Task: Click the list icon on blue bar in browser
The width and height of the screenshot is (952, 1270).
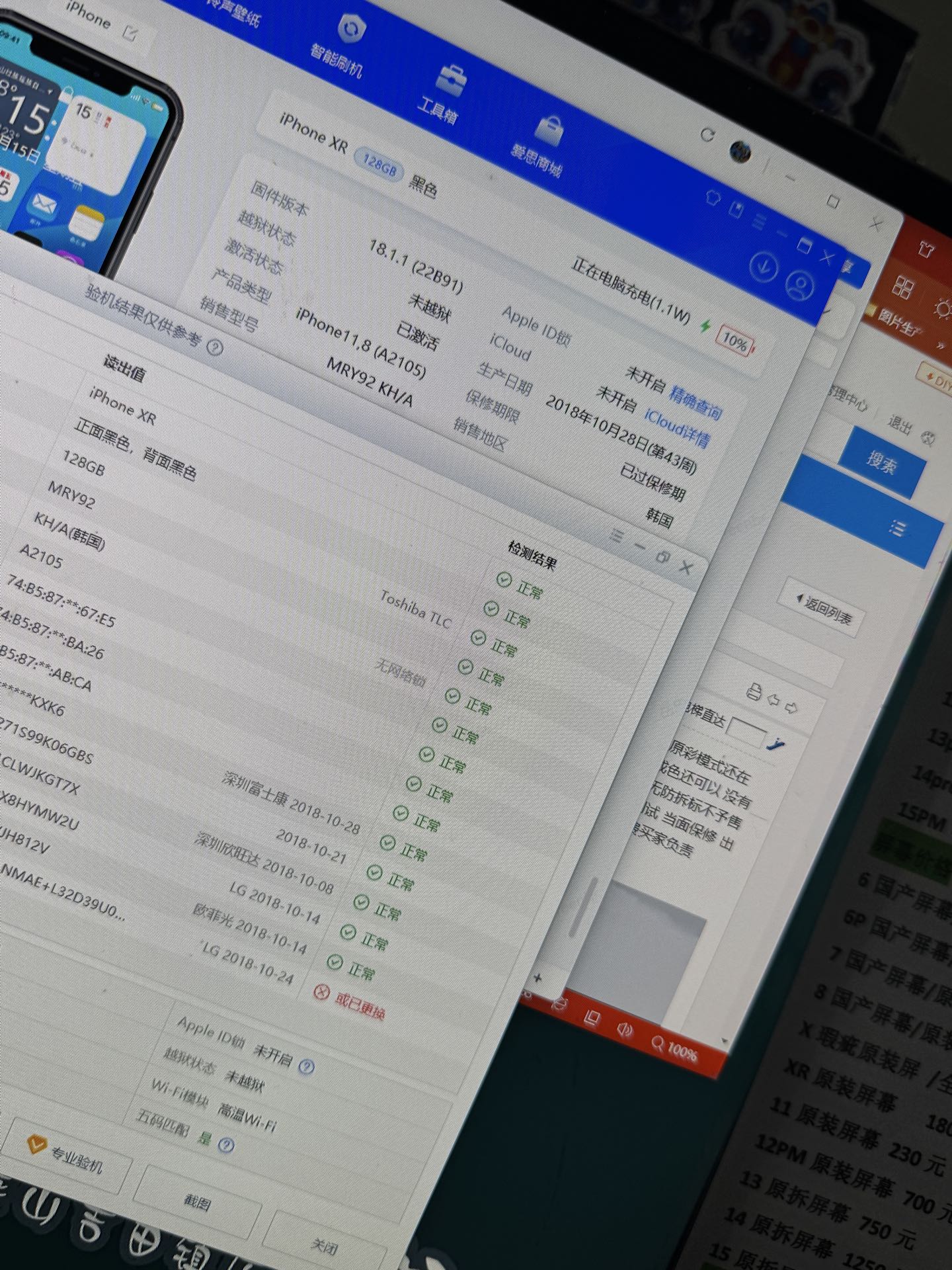Action: pos(897,529)
